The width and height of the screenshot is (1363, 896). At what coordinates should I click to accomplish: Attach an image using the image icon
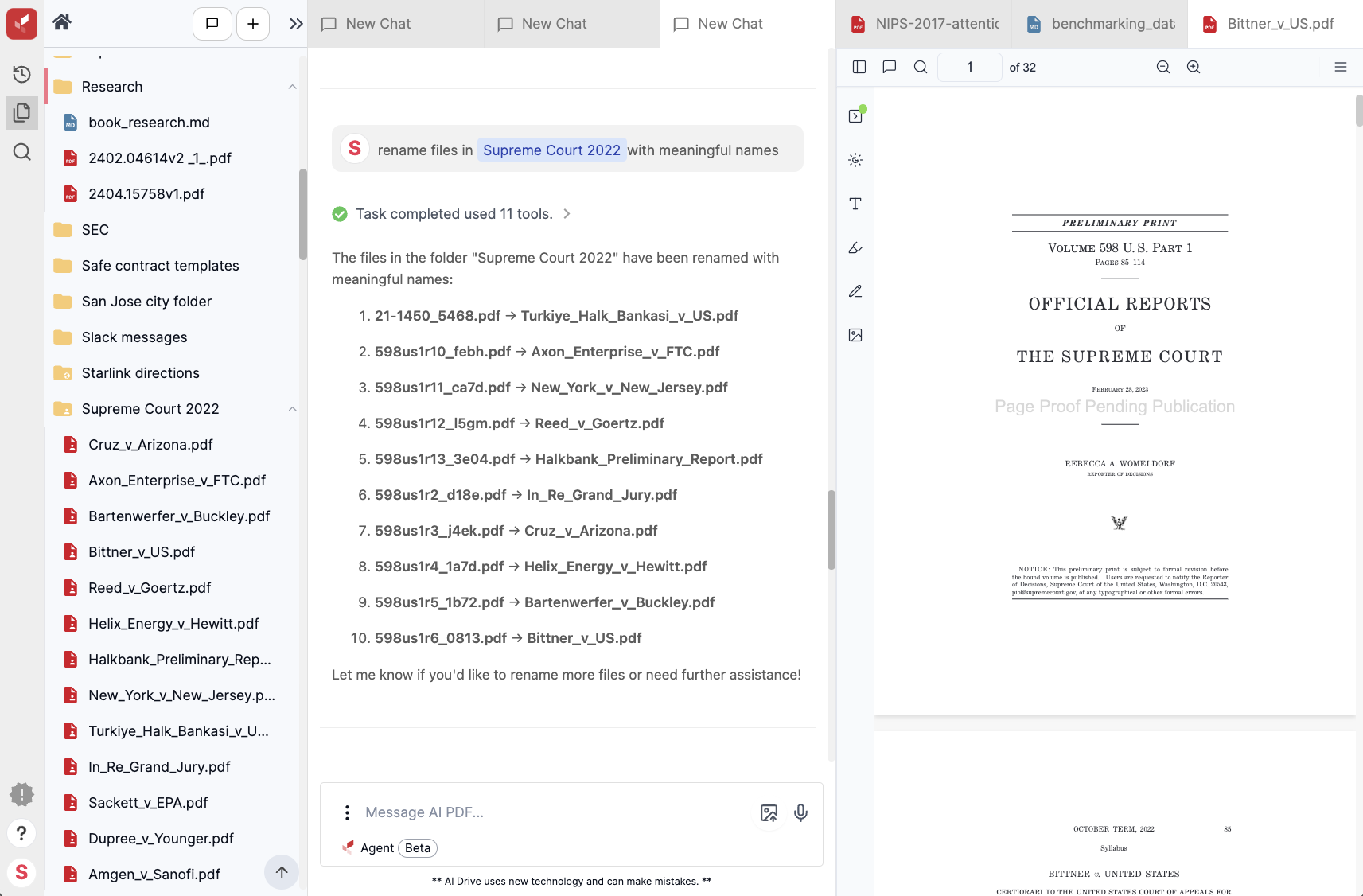click(769, 812)
